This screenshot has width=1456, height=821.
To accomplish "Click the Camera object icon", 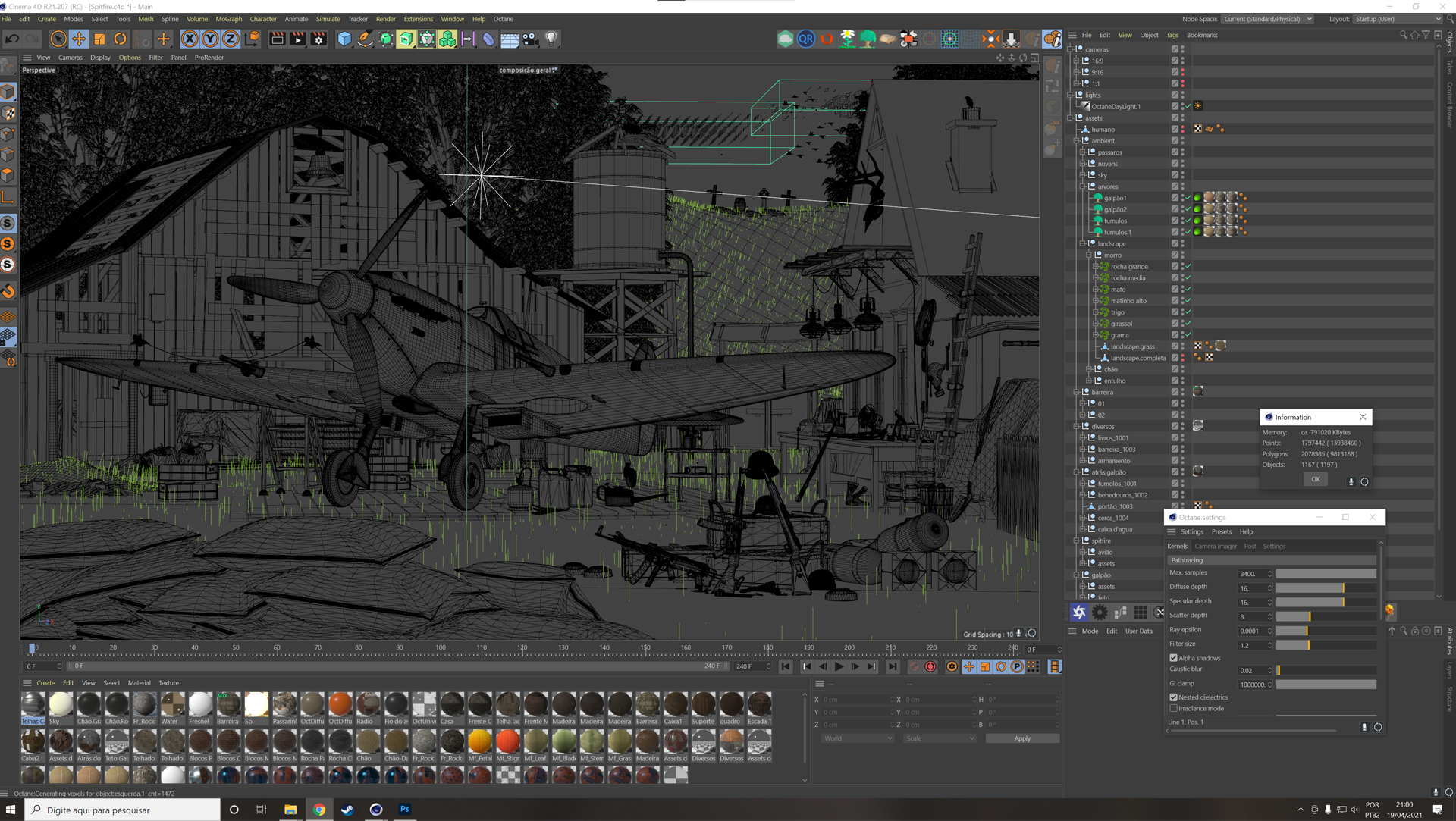I will coord(530,39).
